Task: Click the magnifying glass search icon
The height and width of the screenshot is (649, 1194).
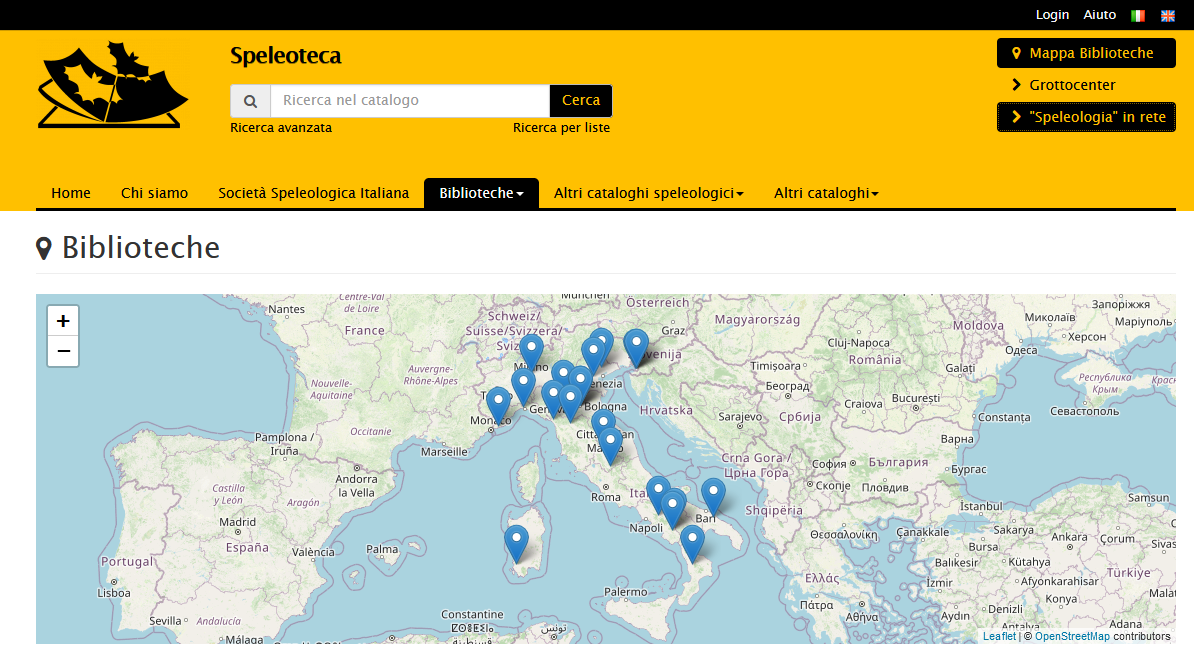Action: (x=251, y=101)
